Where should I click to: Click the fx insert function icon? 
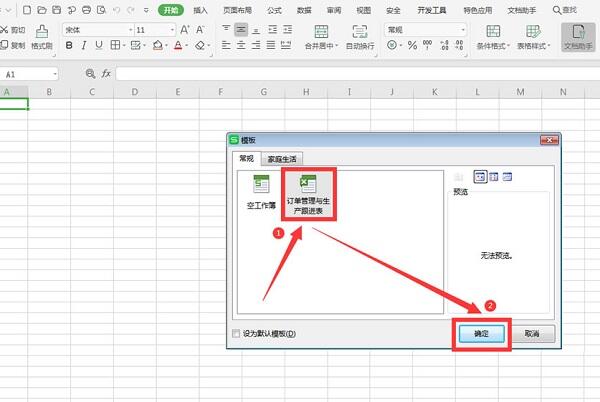tap(106, 73)
